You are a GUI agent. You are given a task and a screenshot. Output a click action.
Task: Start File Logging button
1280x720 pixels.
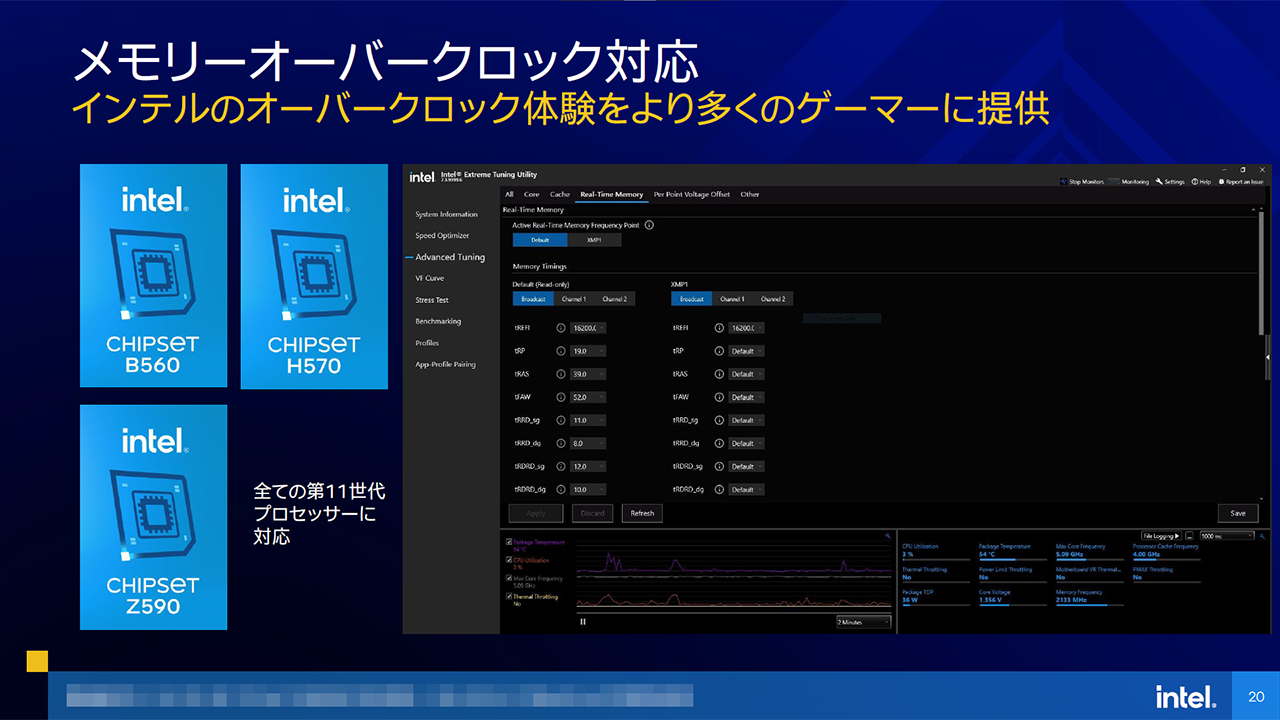click(1162, 536)
